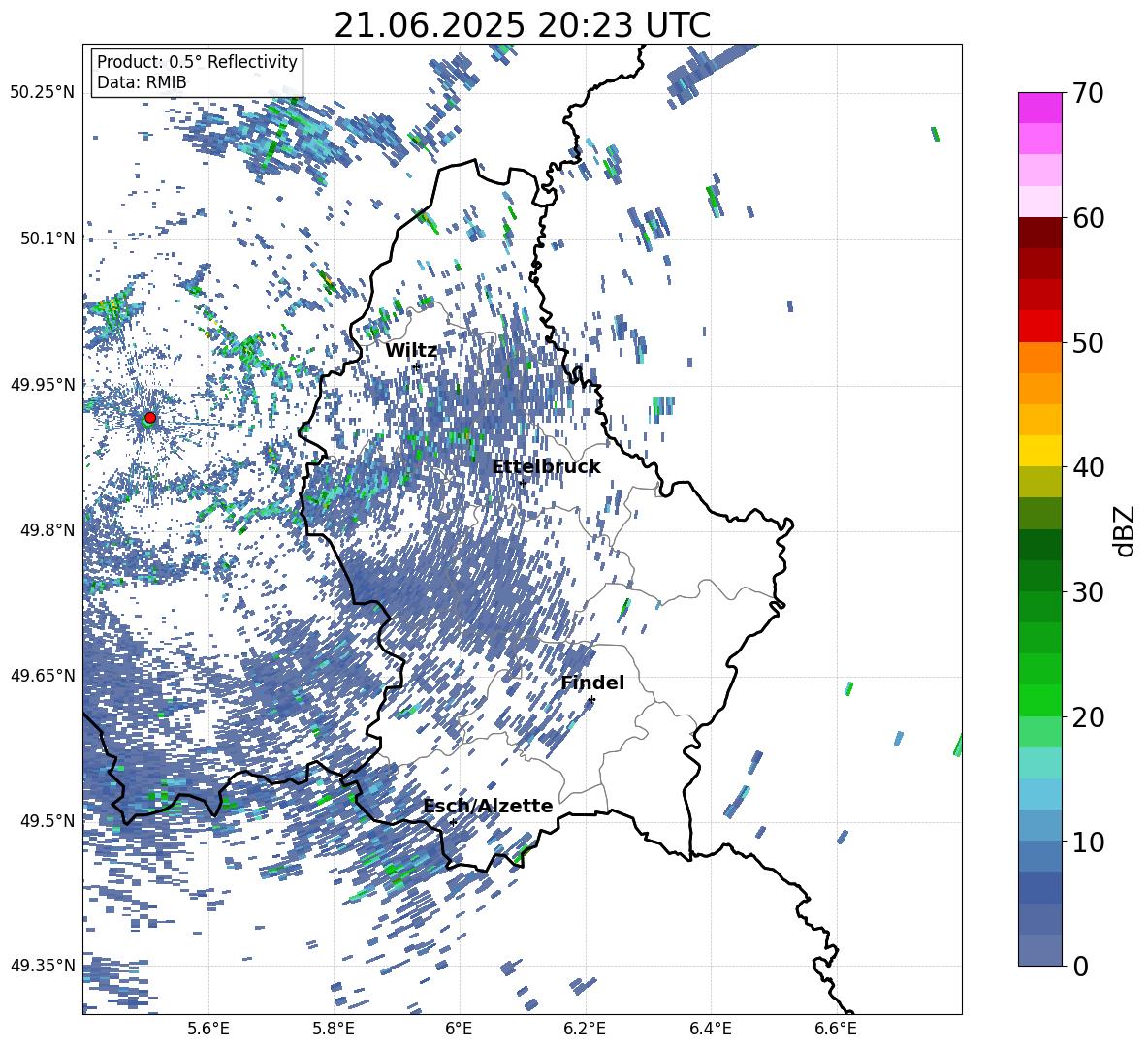The width and height of the screenshot is (1148, 1048).
Task: Select the Findel station label
Action: coord(592,683)
